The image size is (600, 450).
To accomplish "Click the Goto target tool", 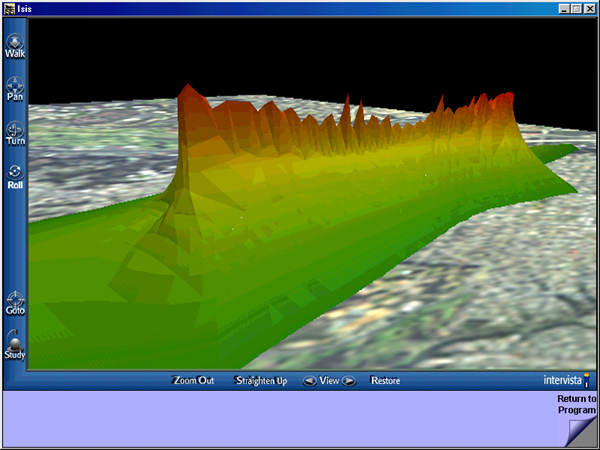I will pyautogui.click(x=15, y=303).
